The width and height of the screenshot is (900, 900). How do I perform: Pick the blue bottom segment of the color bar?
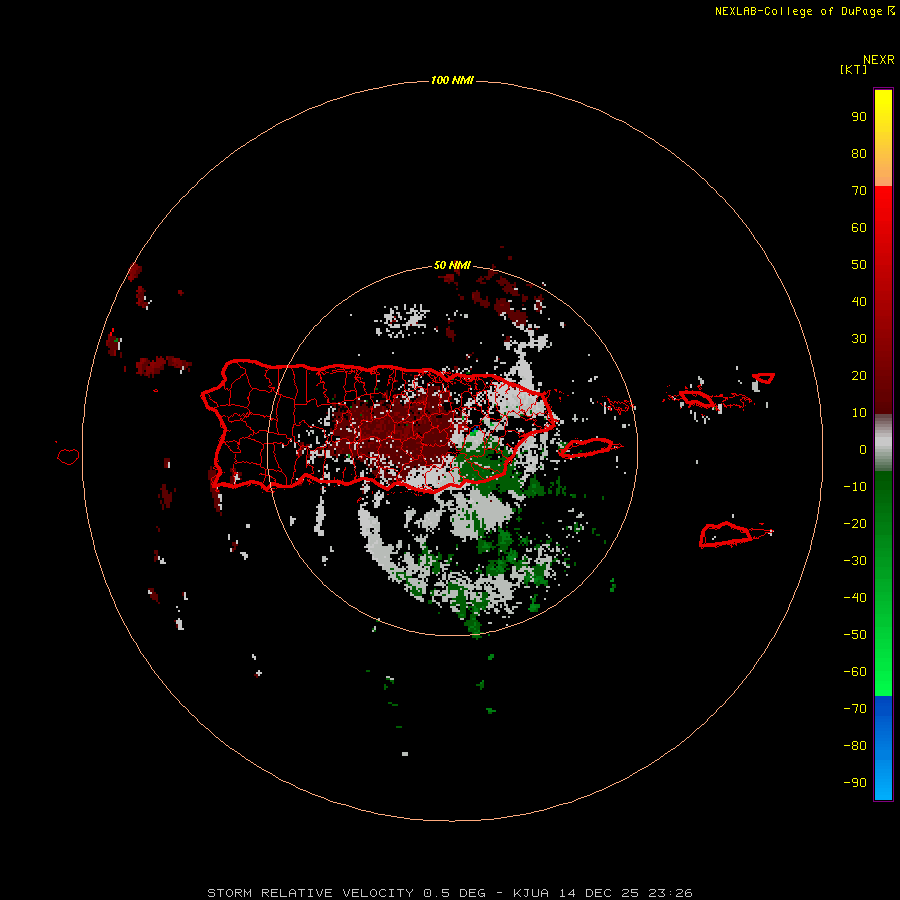tap(883, 748)
